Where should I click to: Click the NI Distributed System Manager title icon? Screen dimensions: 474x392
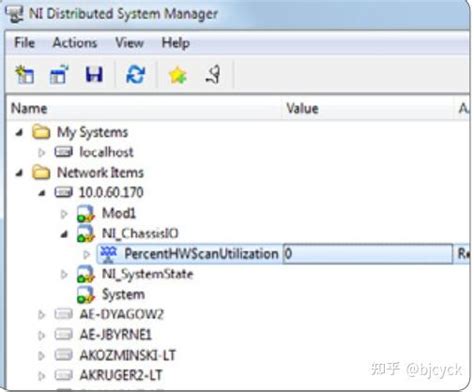click(x=14, y=14)
